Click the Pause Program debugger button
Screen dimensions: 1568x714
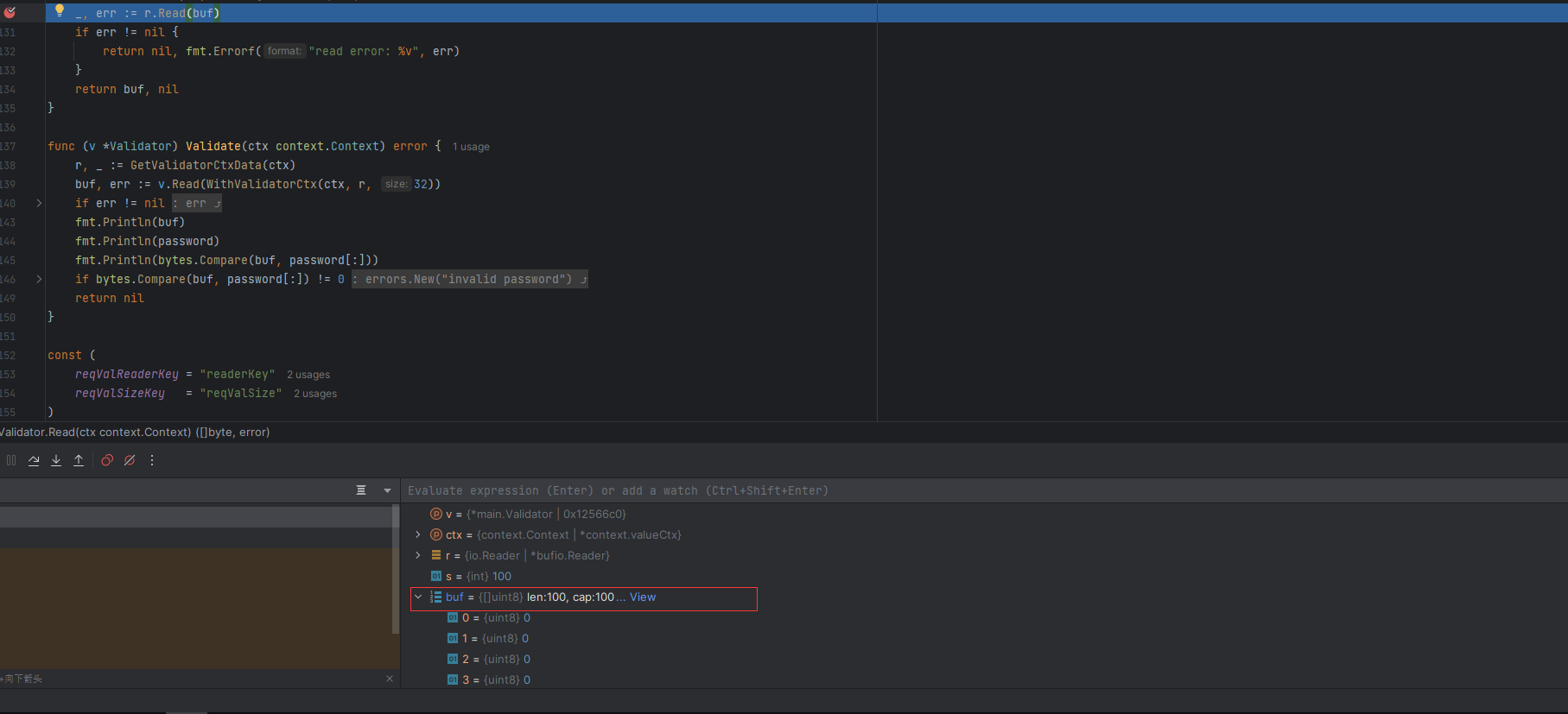pos(11,460)
